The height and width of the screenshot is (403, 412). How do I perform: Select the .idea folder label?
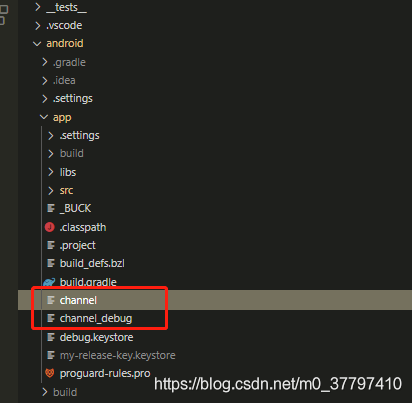64,80
